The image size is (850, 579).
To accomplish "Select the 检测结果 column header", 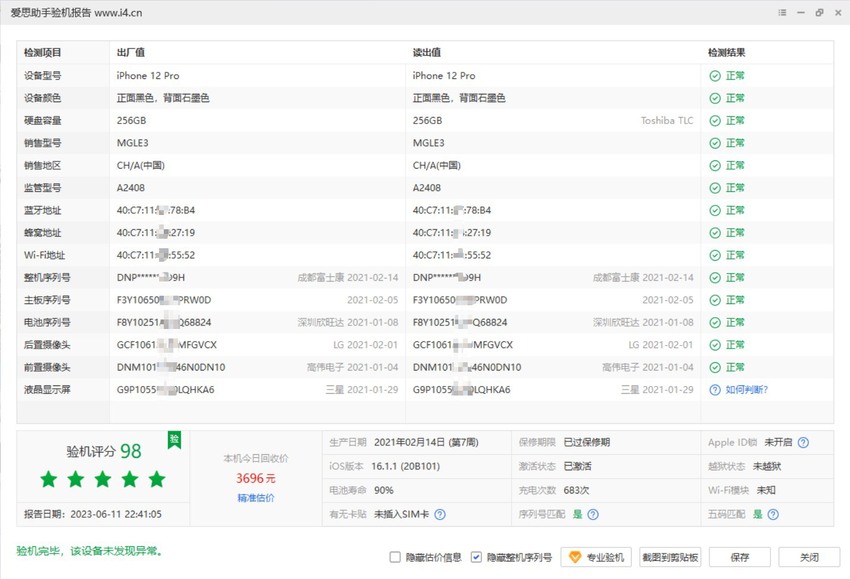I will pyautogui.click(x=726, y=53).
